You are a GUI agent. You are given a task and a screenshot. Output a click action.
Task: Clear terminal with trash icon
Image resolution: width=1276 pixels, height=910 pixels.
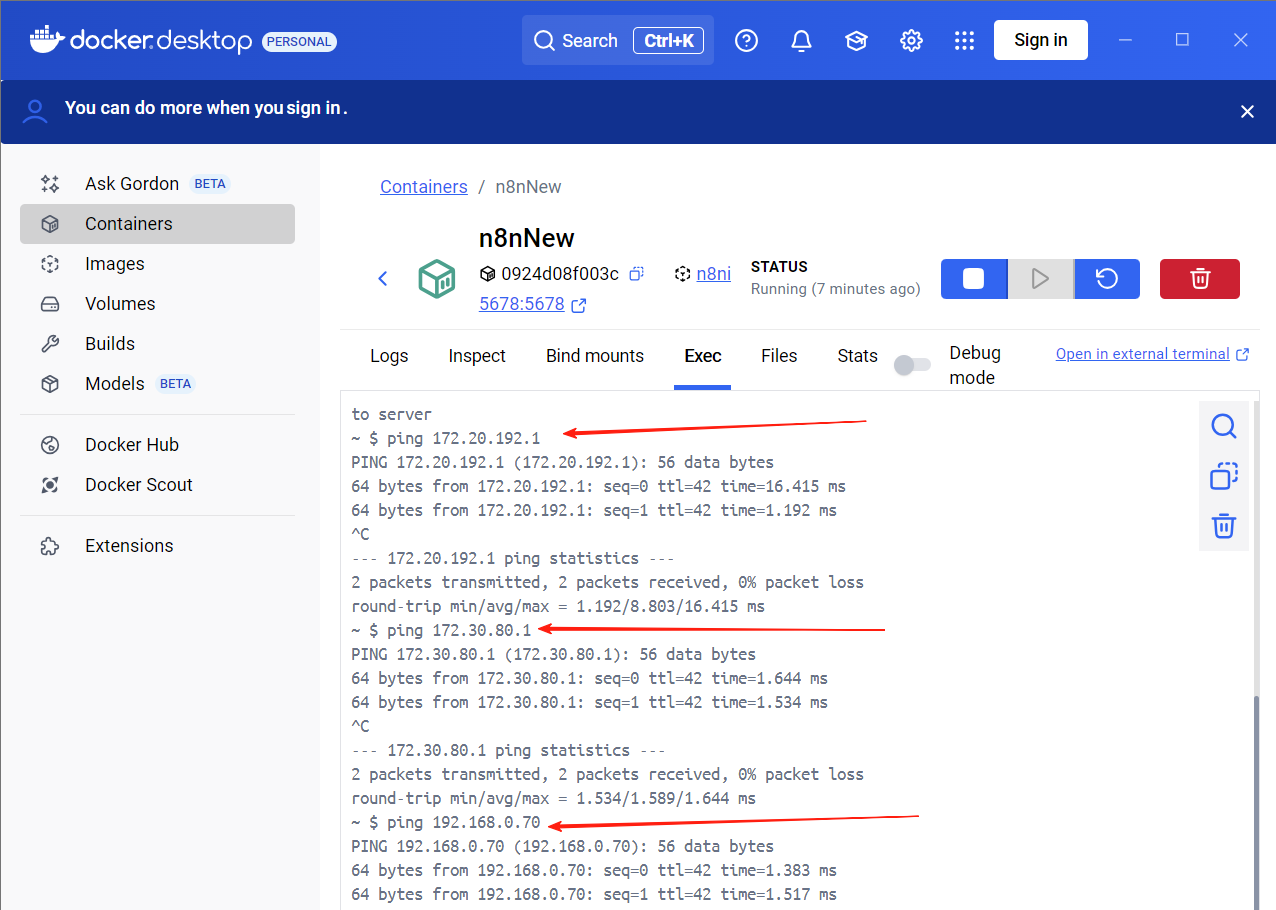(x=1224, y=526)
